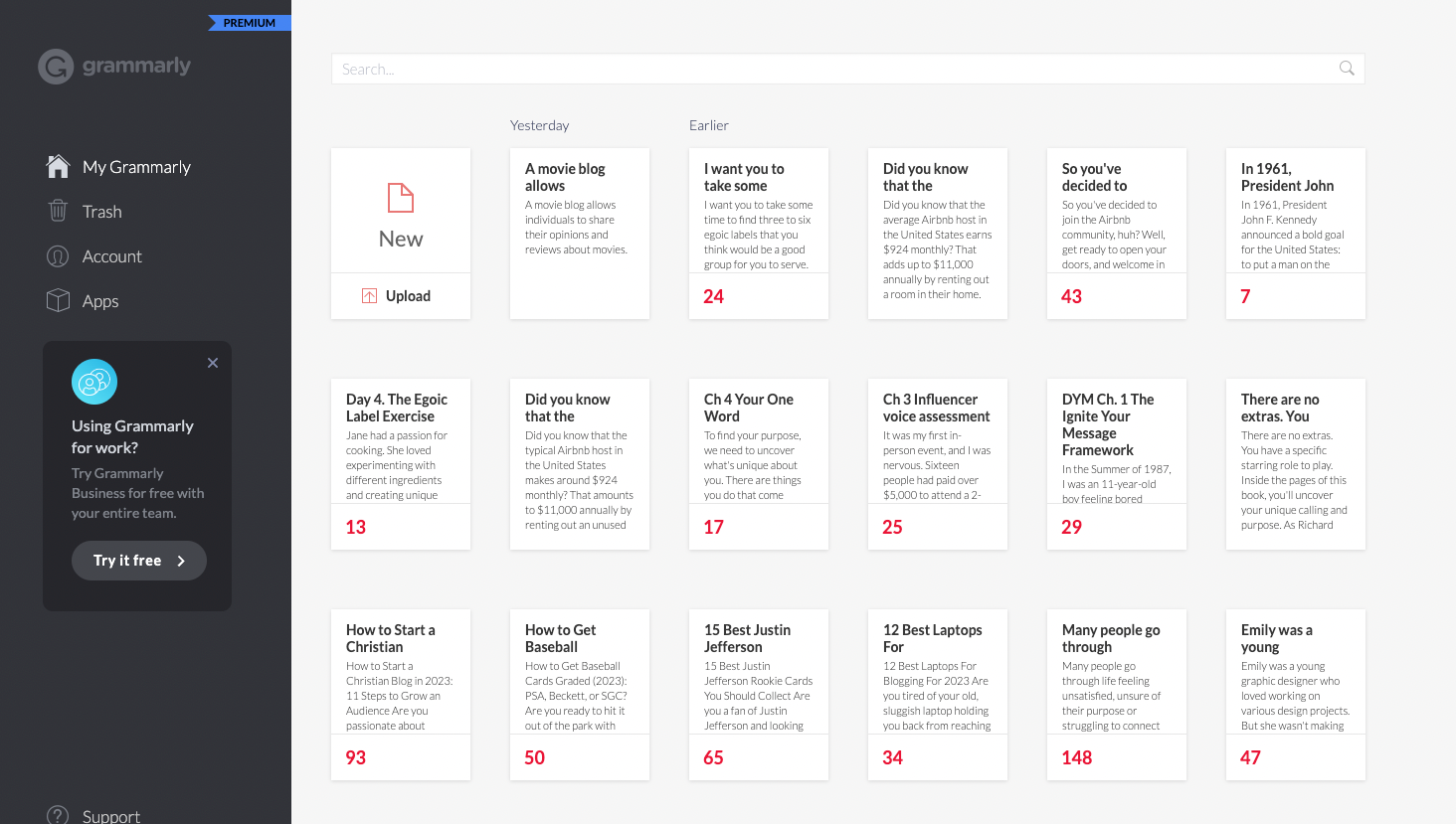Click the Apps cube icon
The height and width of the screenshot is (824, 1456).
58,300
